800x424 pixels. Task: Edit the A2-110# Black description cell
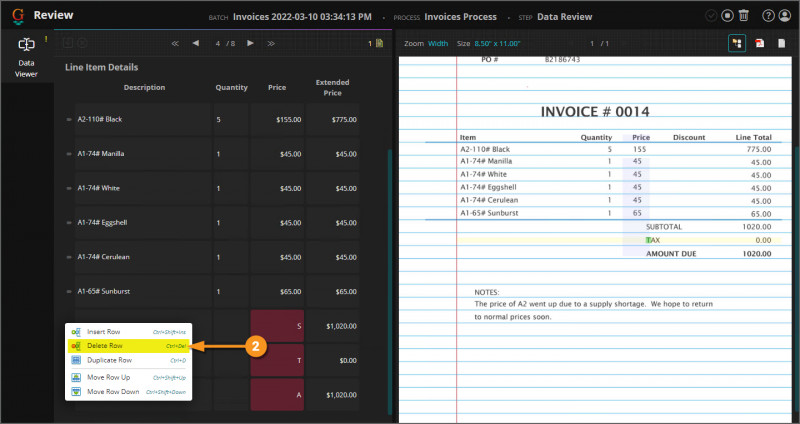point(143,119)
